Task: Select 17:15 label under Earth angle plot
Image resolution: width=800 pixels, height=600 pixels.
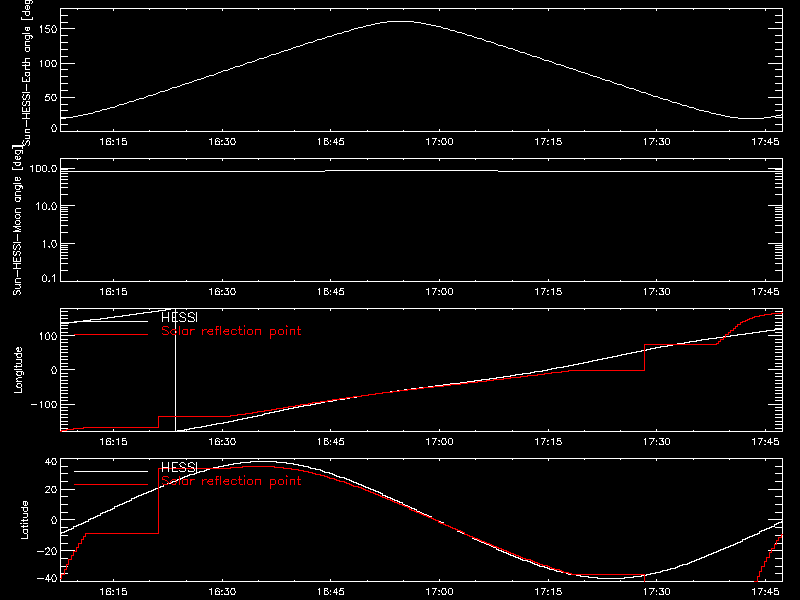Action: coord(548,141)
